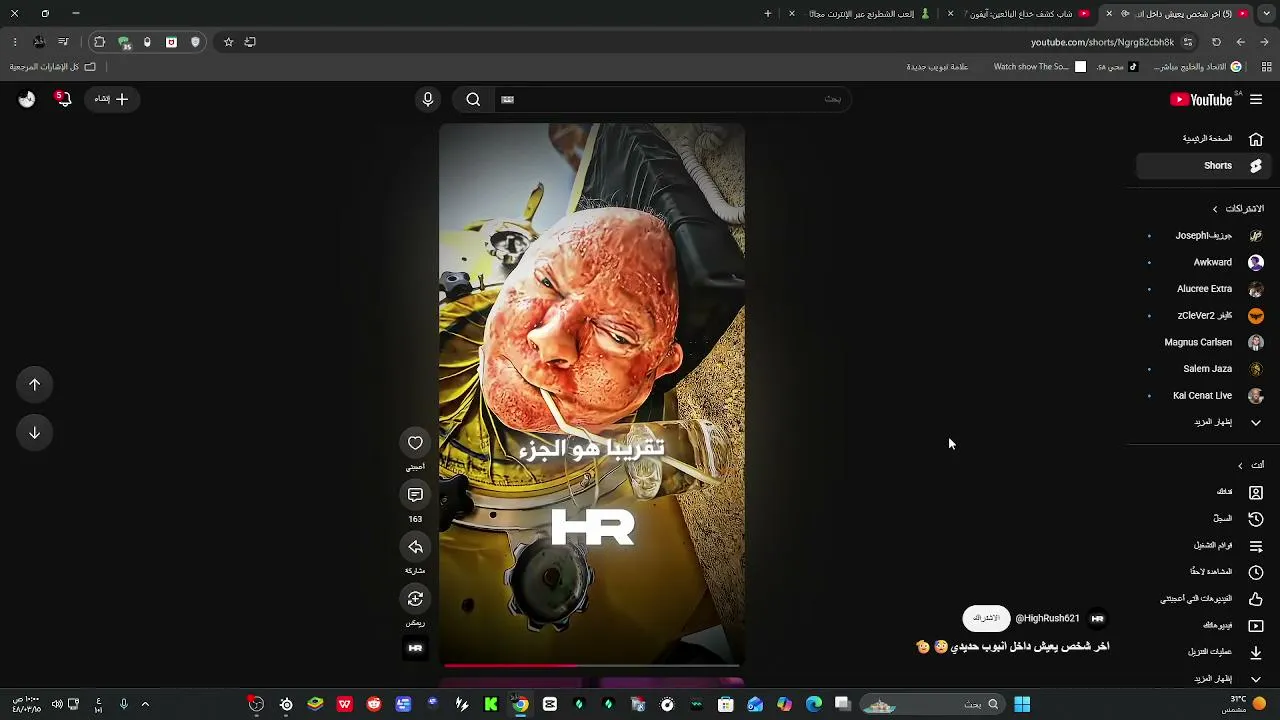Viewport: 1280px width, 720px height.
Task: Open the Alucree Extra channel
Action: pyautogui.click(x=1205, y=289)
